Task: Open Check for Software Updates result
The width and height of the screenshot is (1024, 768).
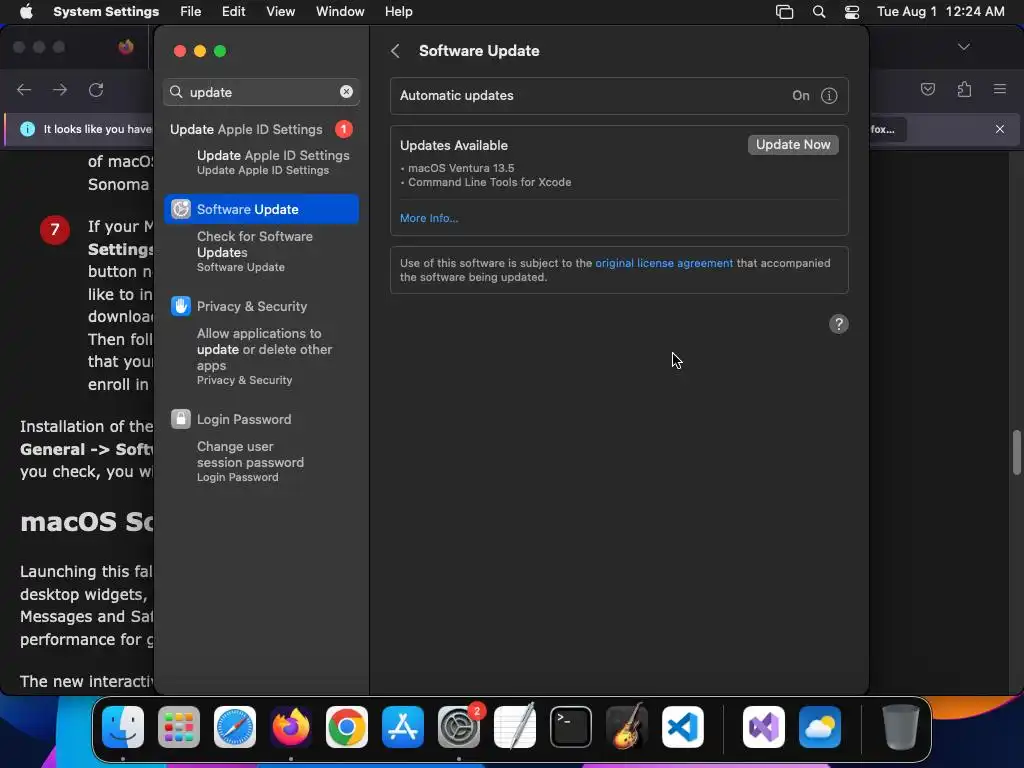Action: 255,251
